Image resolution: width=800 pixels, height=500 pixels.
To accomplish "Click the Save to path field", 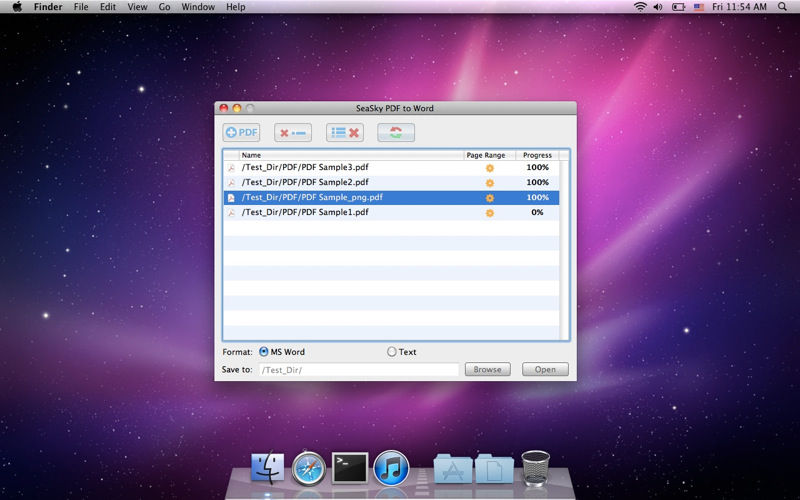I will [x=359, y=370].
